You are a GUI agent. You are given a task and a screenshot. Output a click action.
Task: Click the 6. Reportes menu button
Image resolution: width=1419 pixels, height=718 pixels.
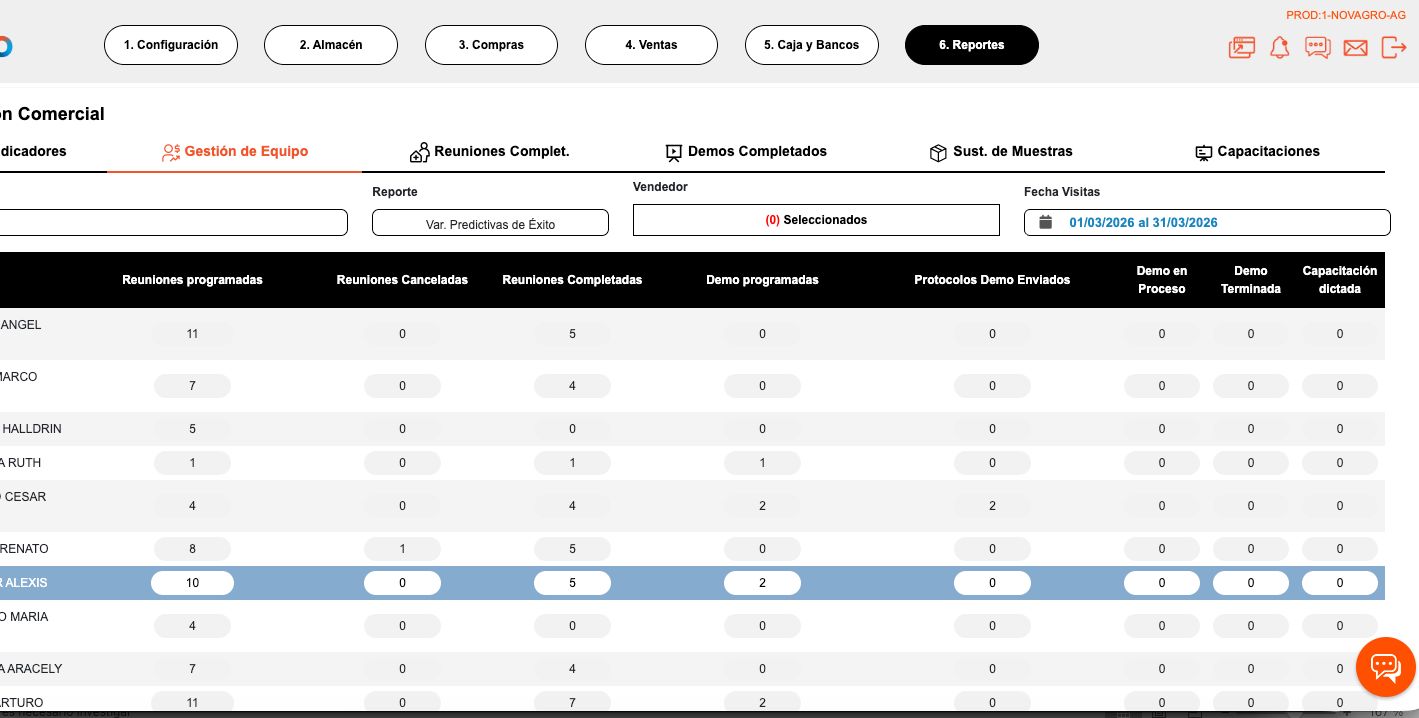(971, 44)
